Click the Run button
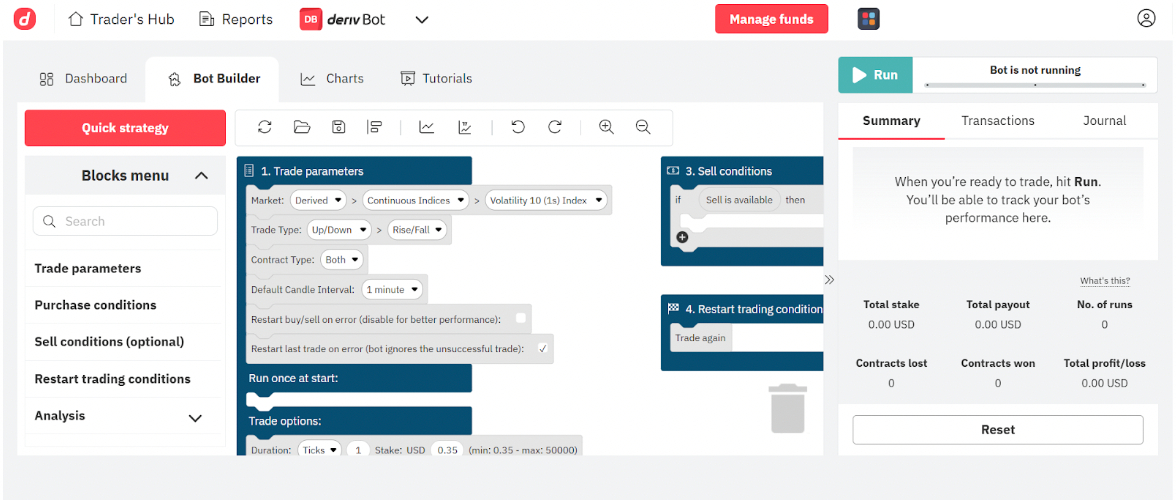Screen dimensions: 1176x500 click(875, 75)
